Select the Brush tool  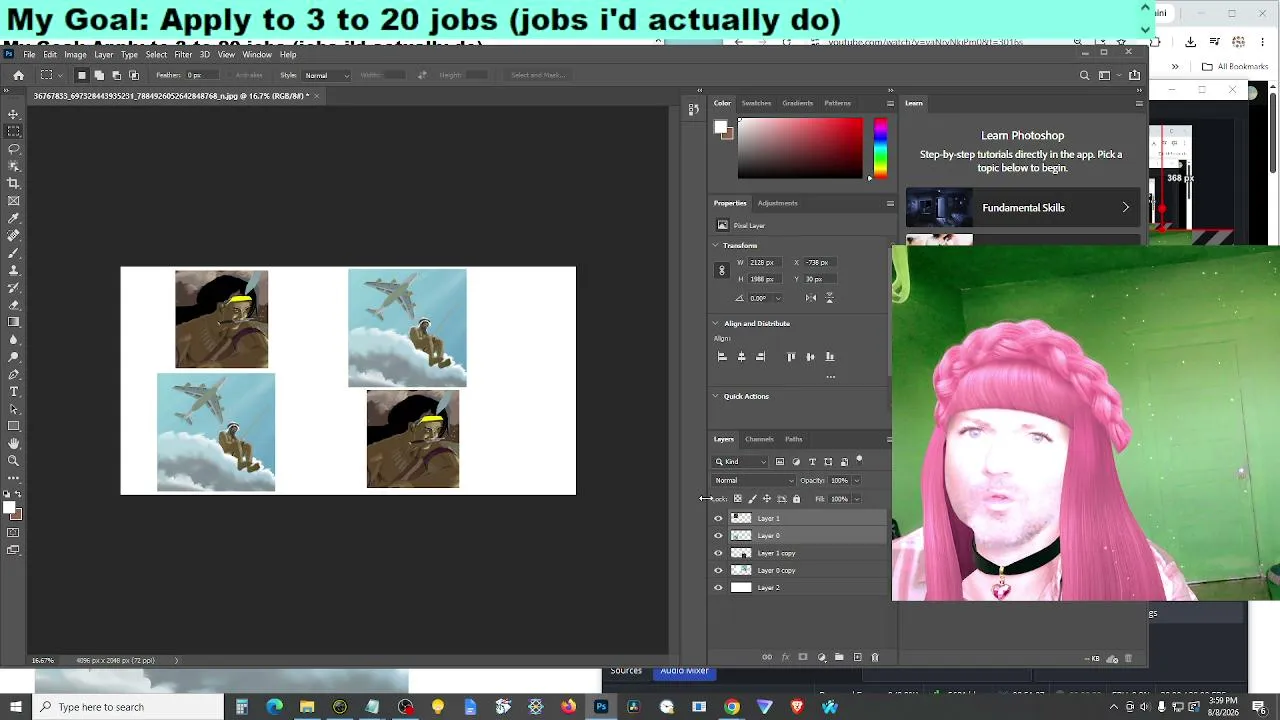tap(13, 253)
